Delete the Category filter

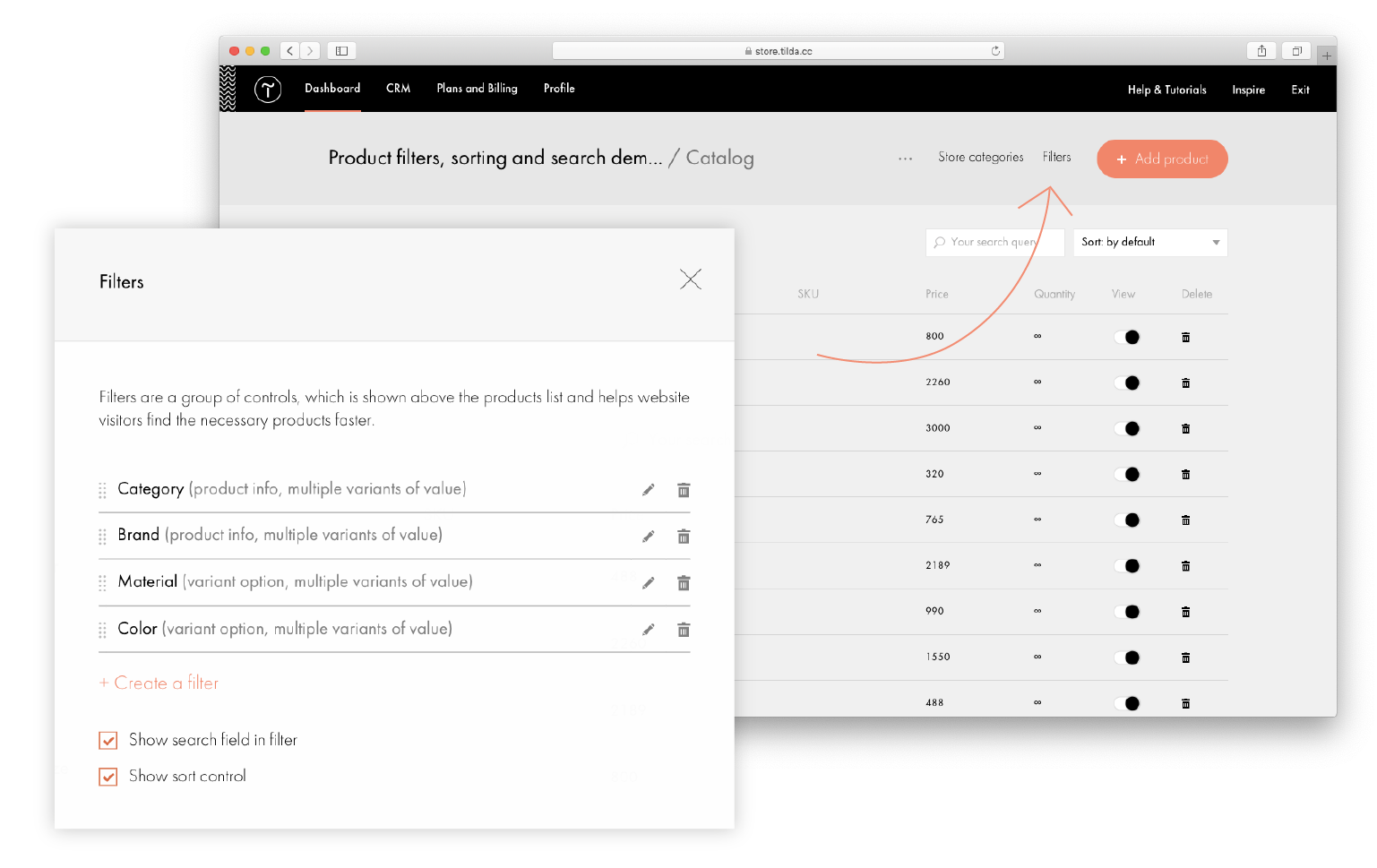click(x=684, y=490)
